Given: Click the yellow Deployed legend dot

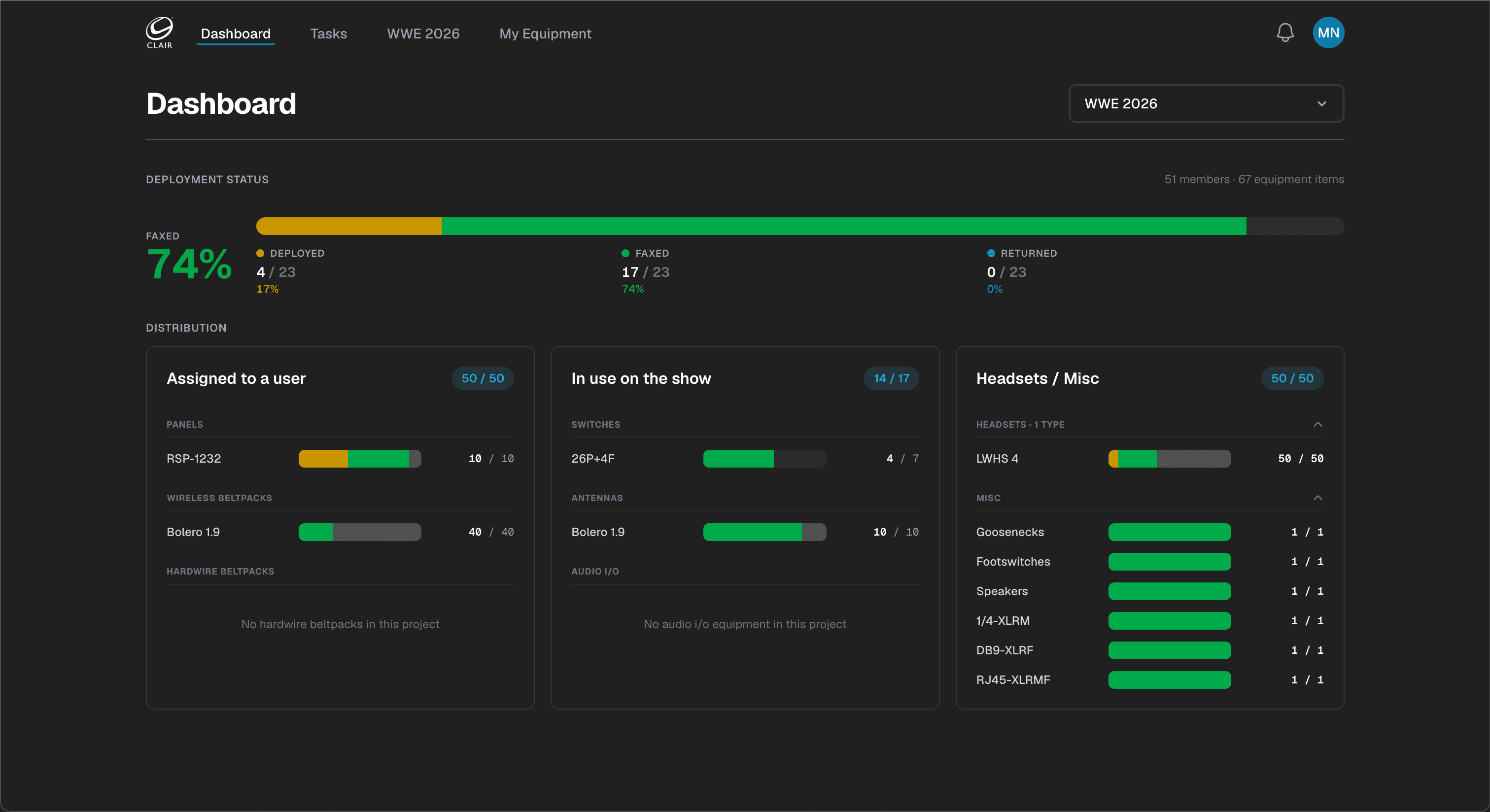Looking at the screenshot, I should click(260, 253).
